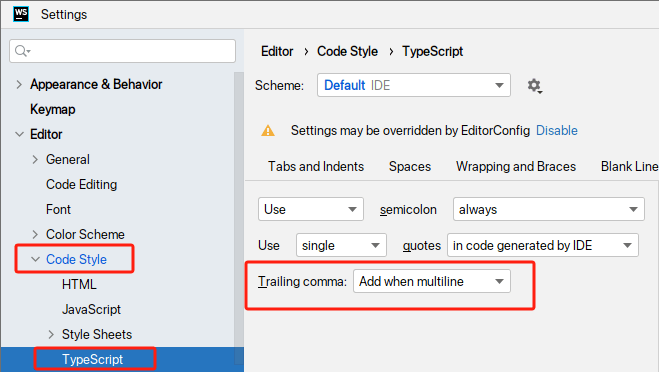659x372 pixels.
Task: Select Appearance & Behavior in settings tree
Action: (96, 84)
